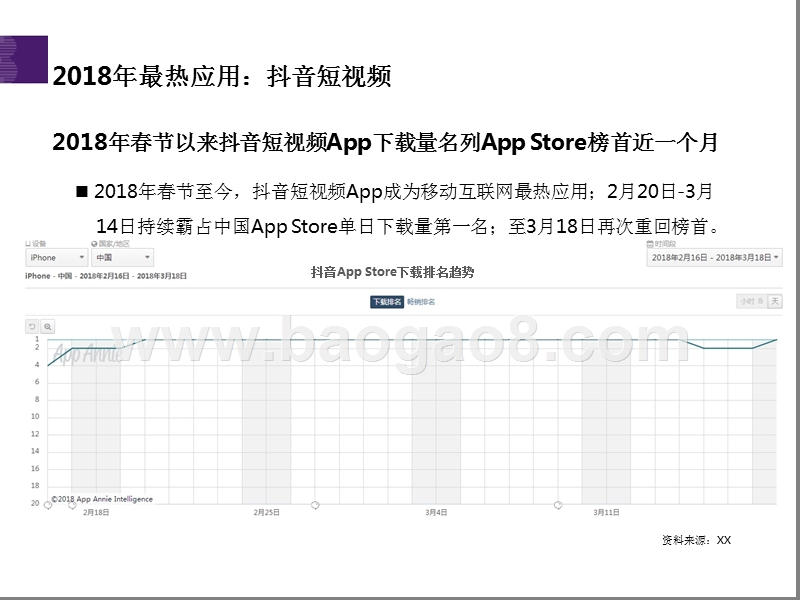Click the reset zoom undo icon
Viewport: 800px width, 600px height.
(32, 327)
